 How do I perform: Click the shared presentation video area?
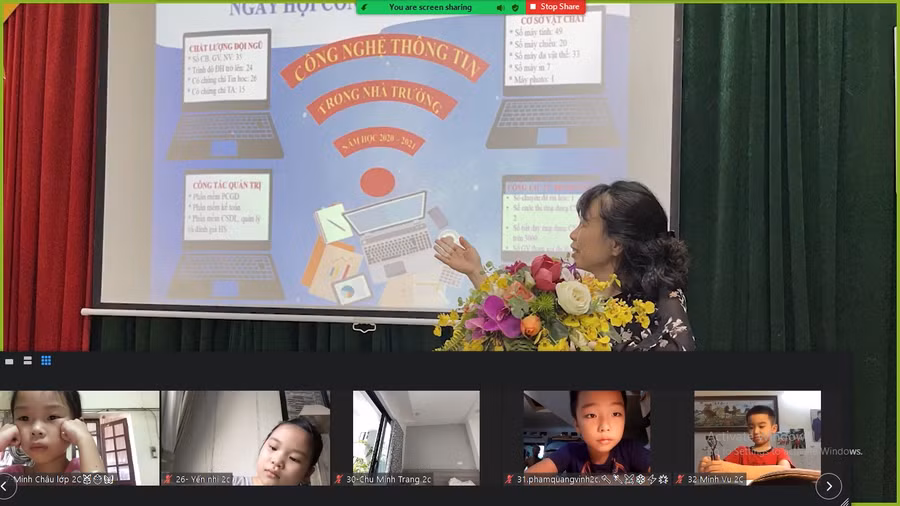449,177
